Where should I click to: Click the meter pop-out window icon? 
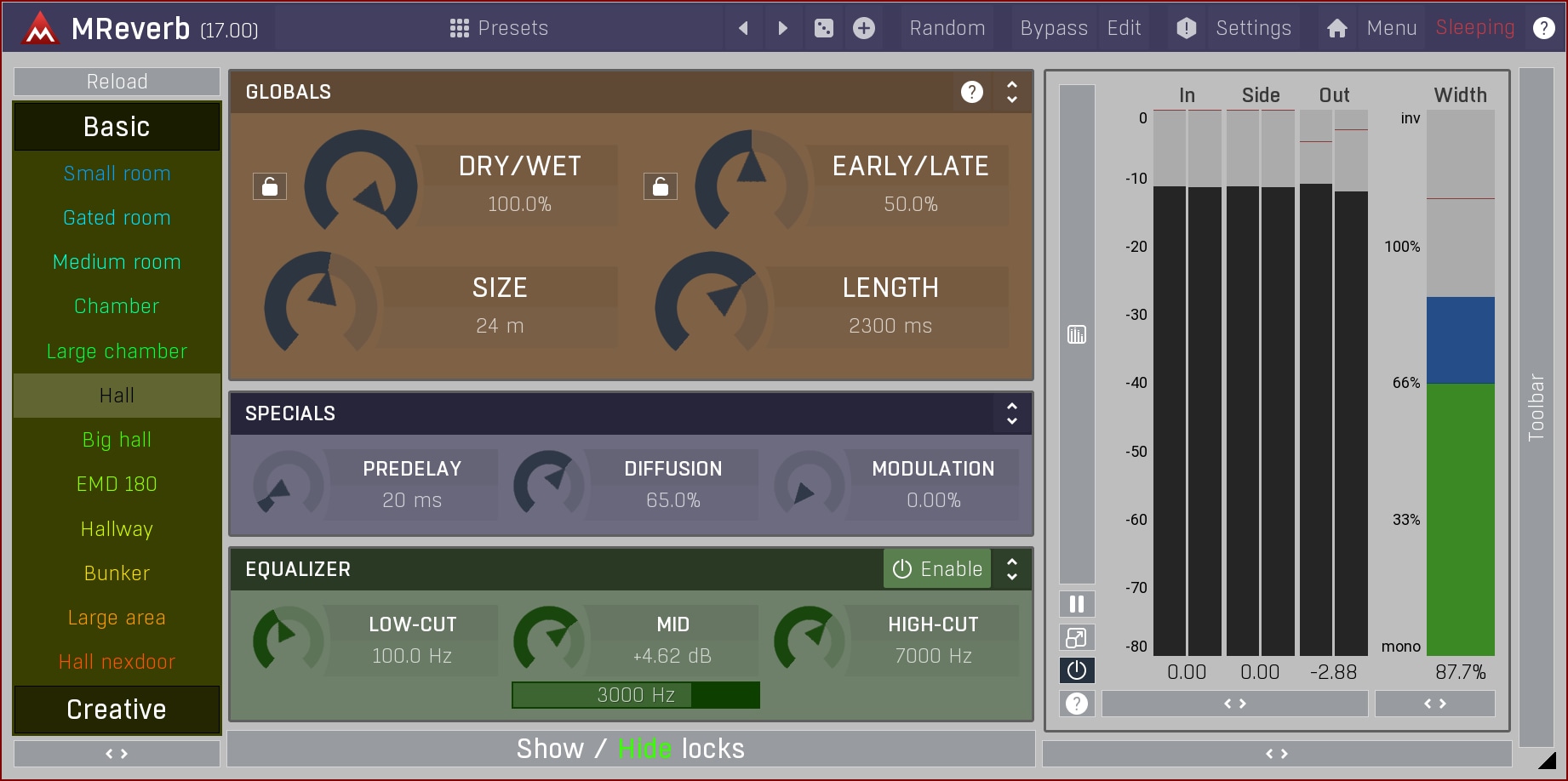pyautogui.click(x=1077, y=637)
